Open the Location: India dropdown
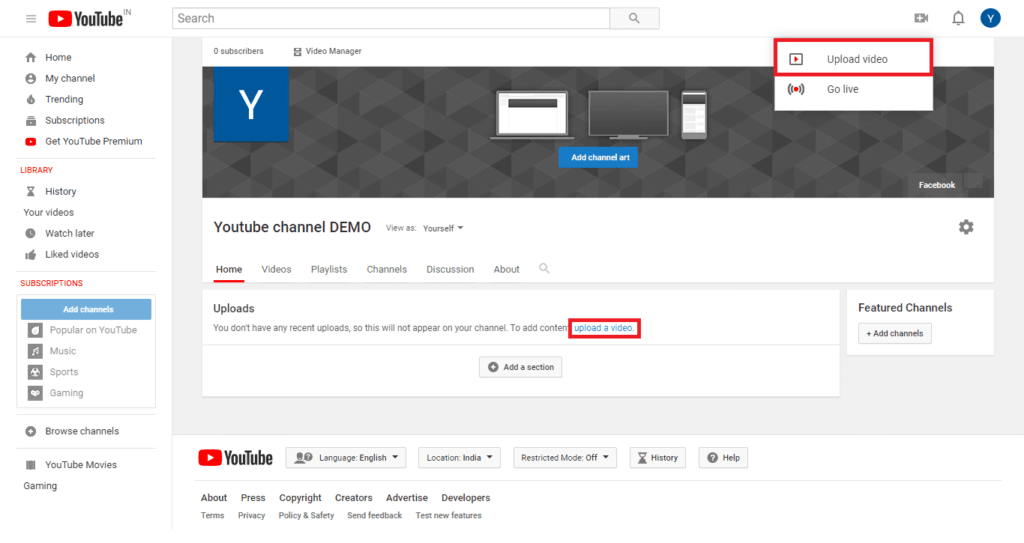This screenshot has width=1024, height=543. tap(459, 457)
